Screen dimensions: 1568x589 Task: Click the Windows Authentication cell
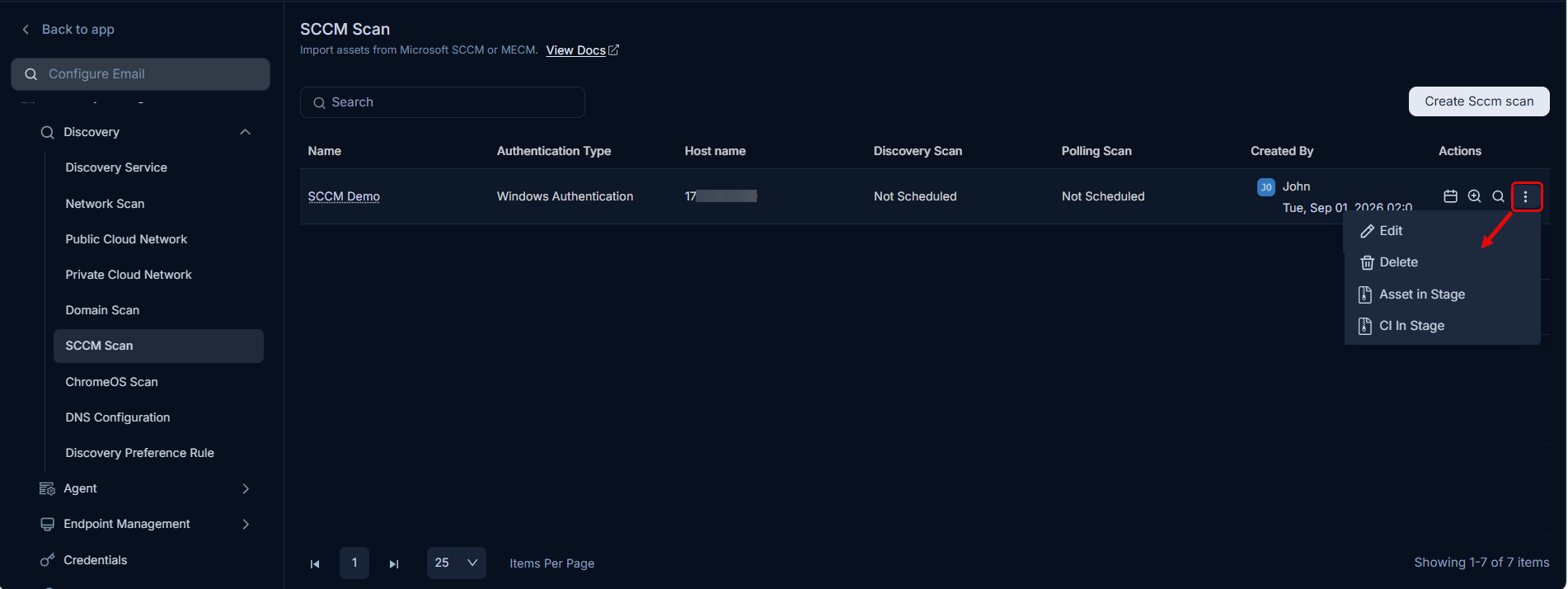click(565, 196)
